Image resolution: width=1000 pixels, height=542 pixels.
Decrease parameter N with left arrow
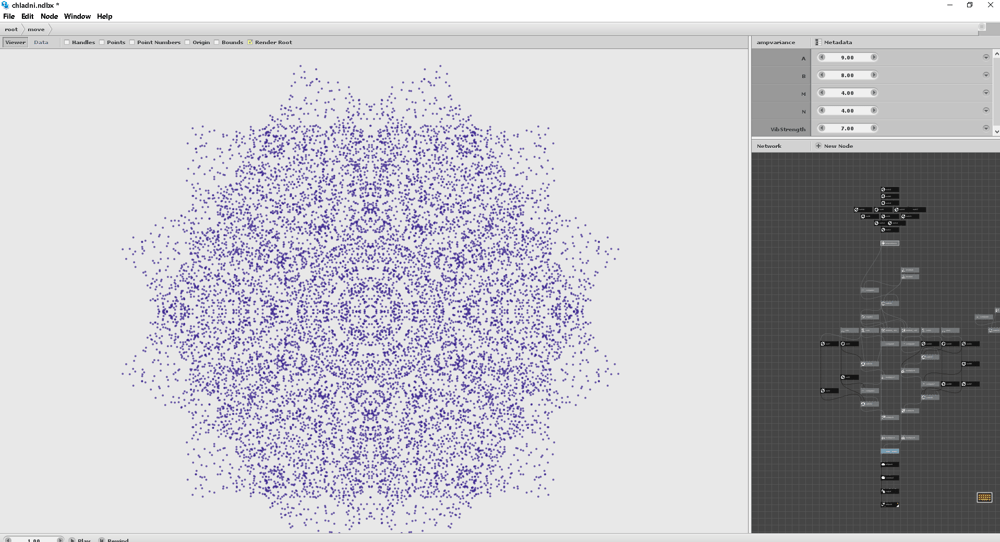(x=821, y=111)
